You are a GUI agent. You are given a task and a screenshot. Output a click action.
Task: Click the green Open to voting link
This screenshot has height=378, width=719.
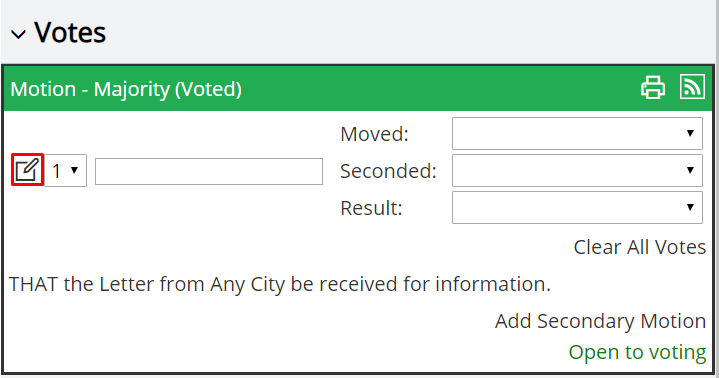click(x=637, y=352)
